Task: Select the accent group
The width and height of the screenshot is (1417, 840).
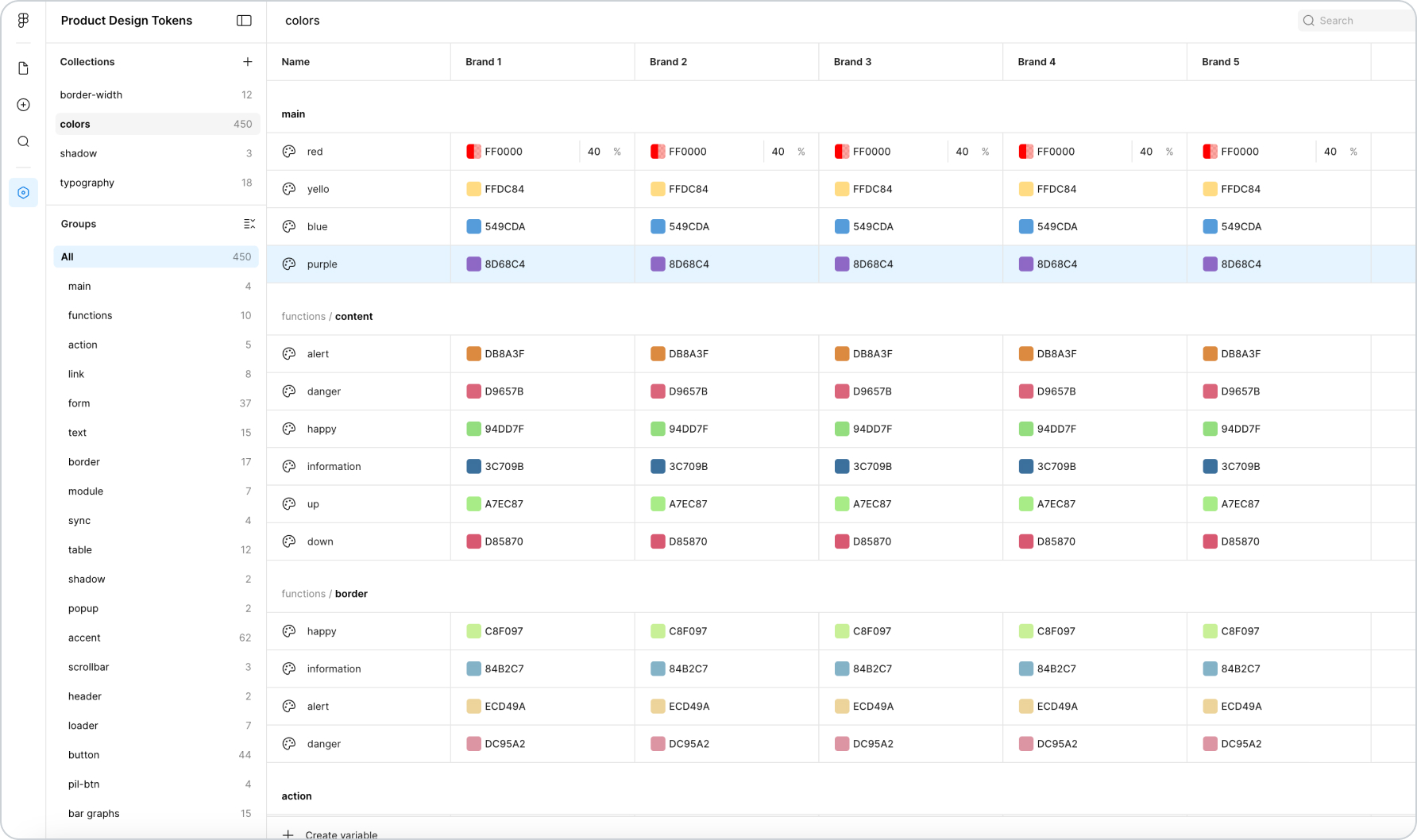Action: 84,638
